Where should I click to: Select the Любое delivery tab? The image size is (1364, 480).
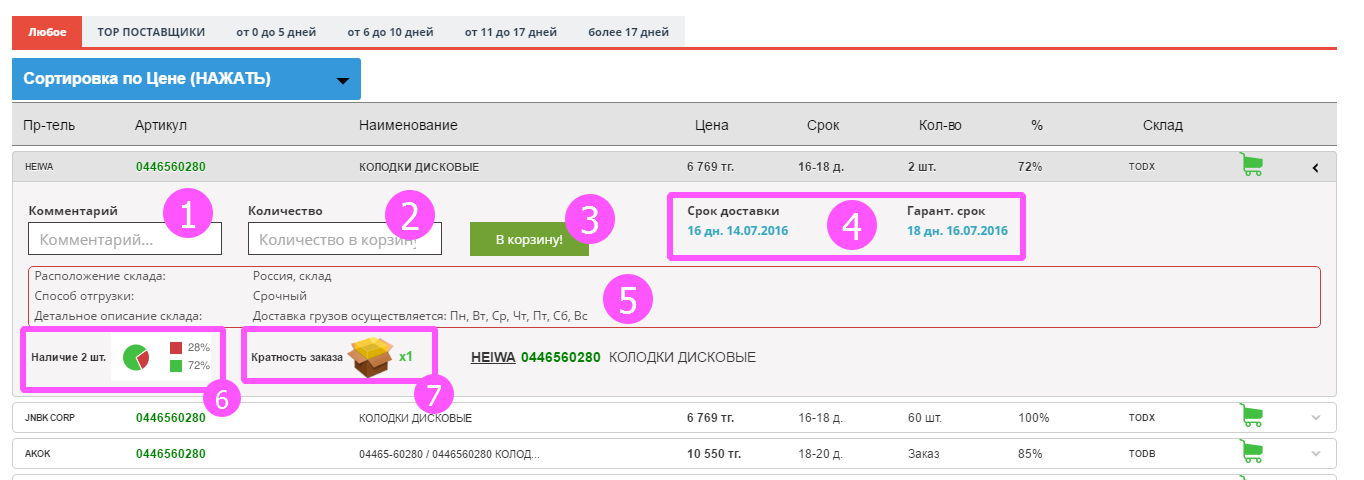[47, 32]
